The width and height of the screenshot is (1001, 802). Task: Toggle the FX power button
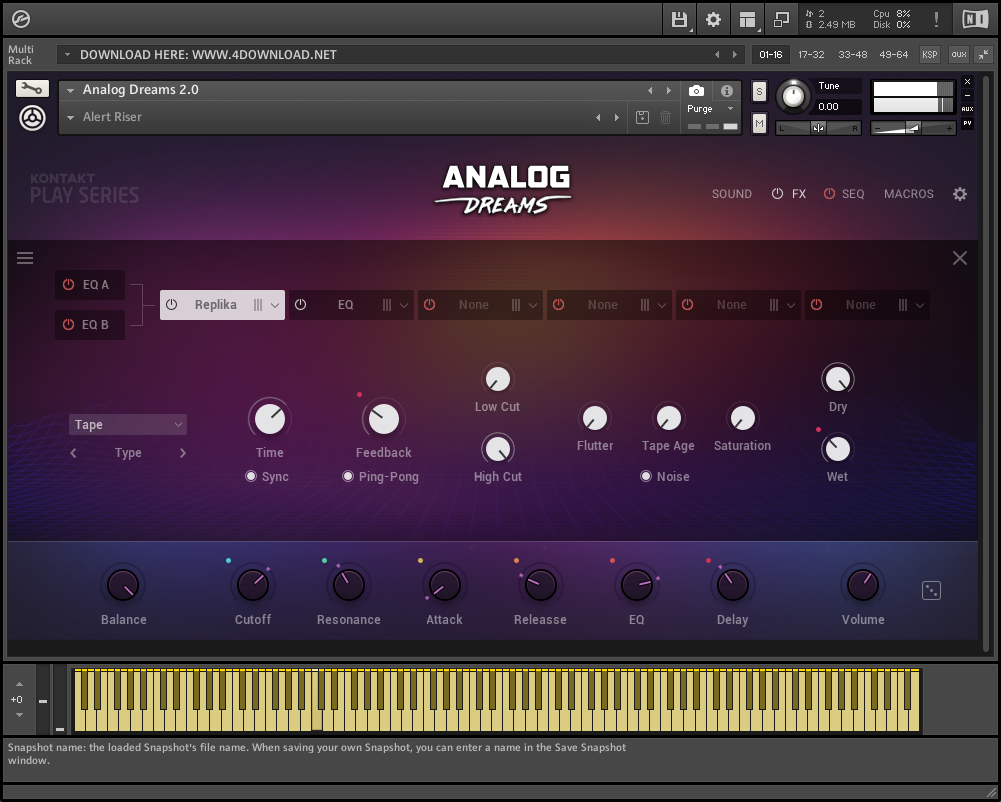[x=777, y=193]
